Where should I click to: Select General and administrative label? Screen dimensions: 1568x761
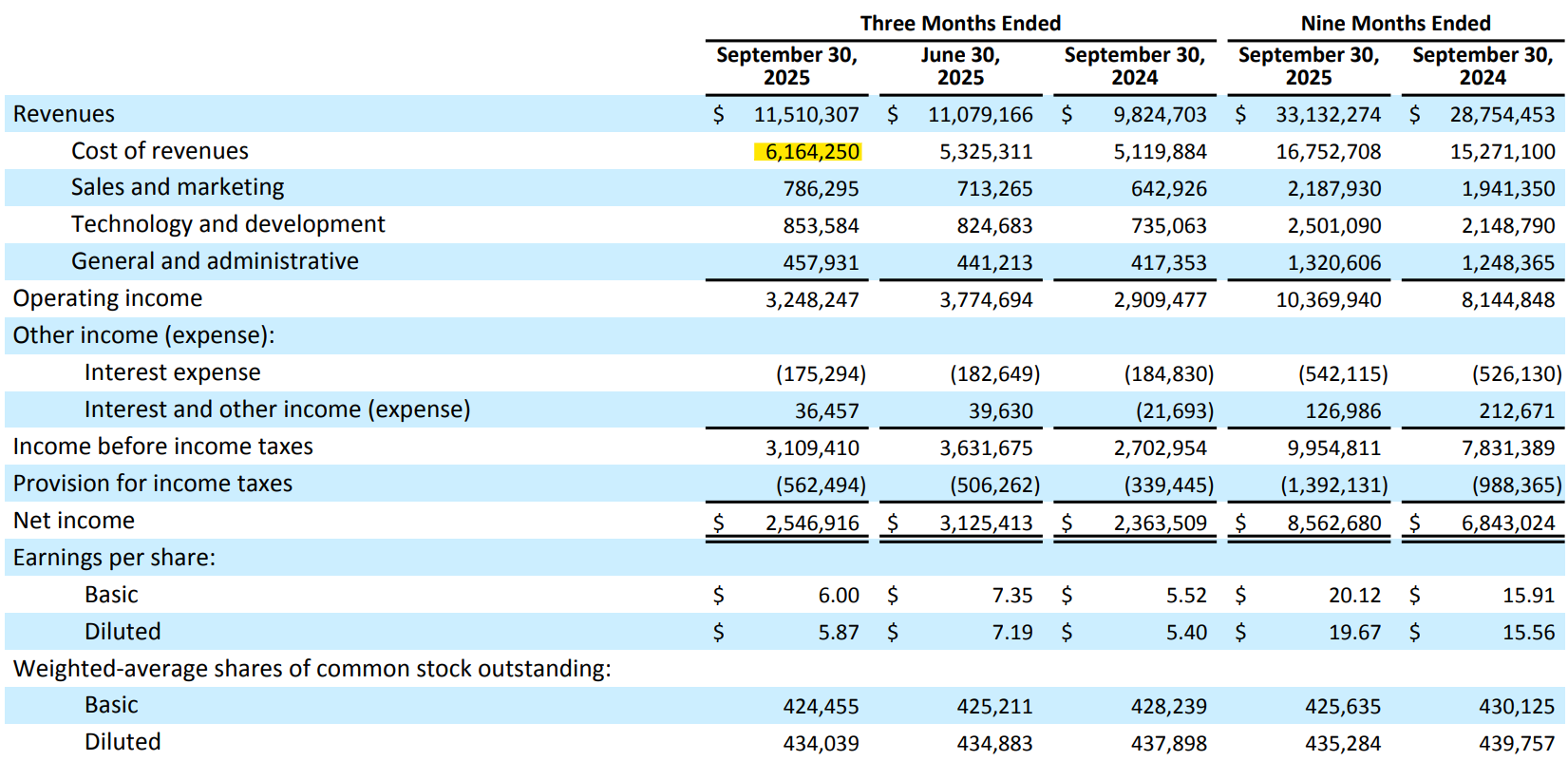pos(215,261)
